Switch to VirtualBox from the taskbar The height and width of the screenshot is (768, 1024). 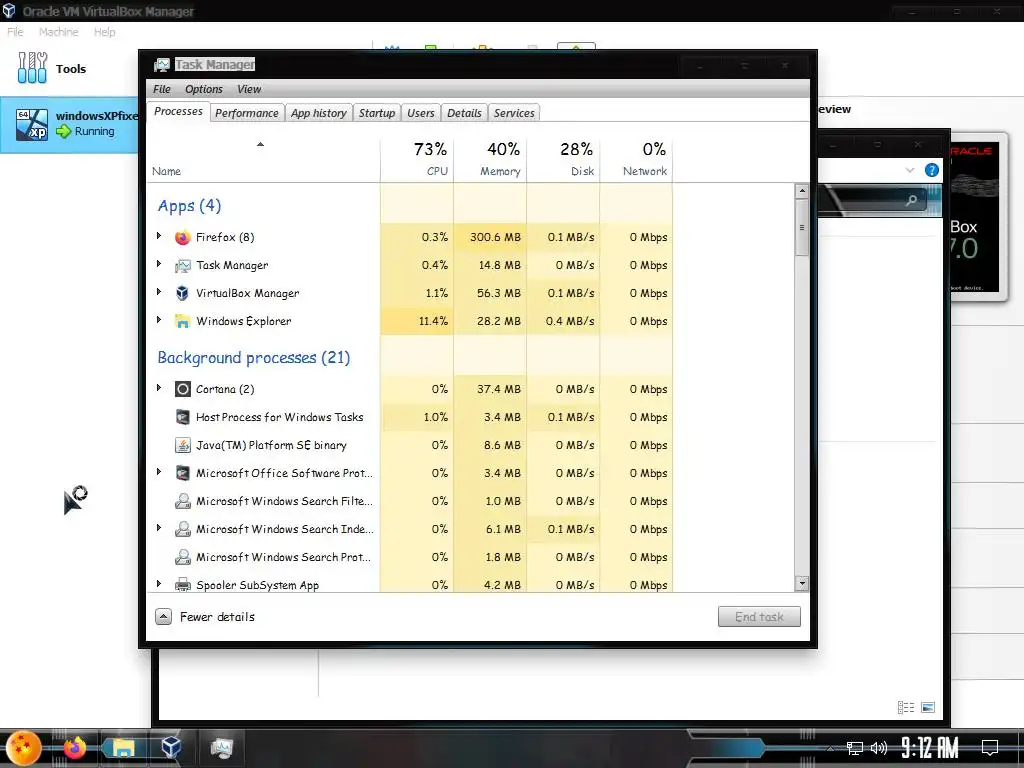pyautogui.click(x=171, y=748)
